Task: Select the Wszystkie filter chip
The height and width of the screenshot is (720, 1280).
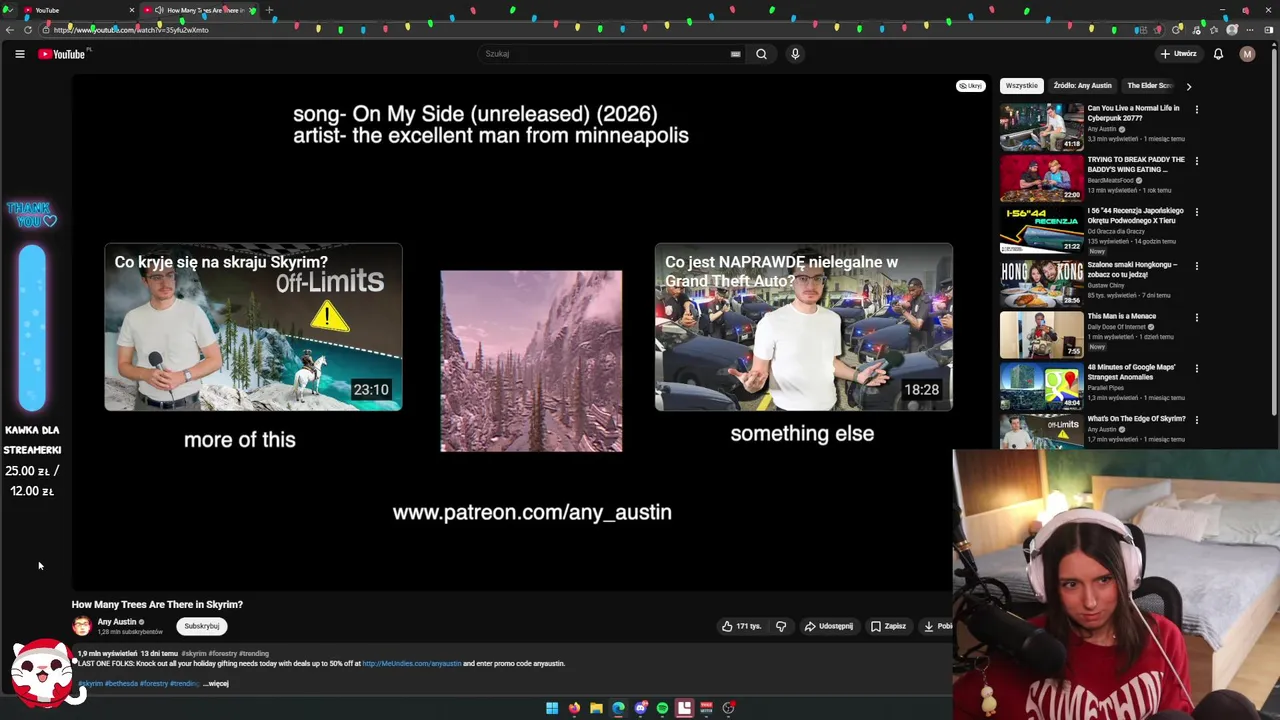Action: [x=1022, y=86]
